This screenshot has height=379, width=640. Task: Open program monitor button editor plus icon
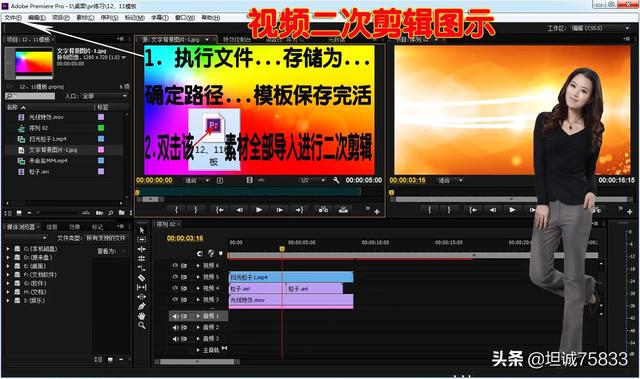point(630,211)
